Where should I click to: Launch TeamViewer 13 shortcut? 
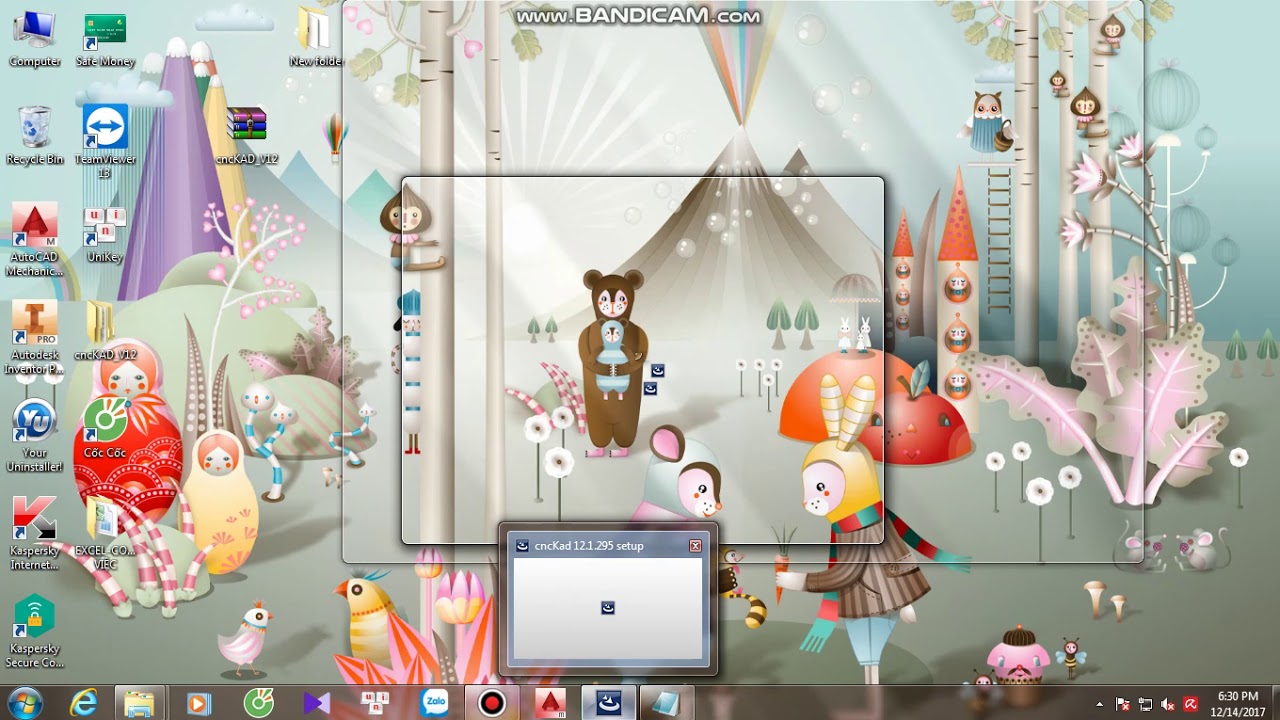(104, 141)
